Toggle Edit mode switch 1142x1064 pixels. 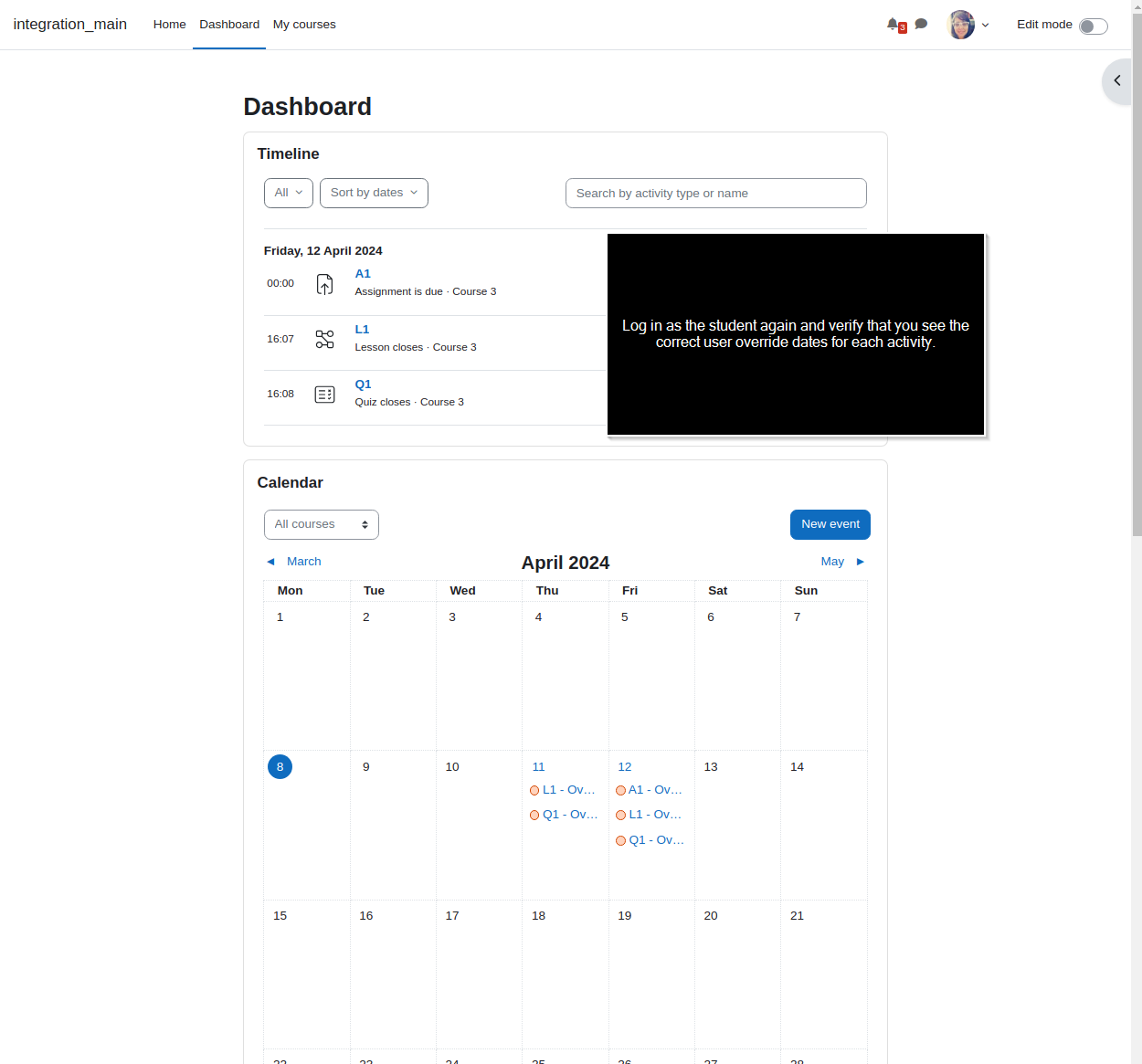point(1093,26)
